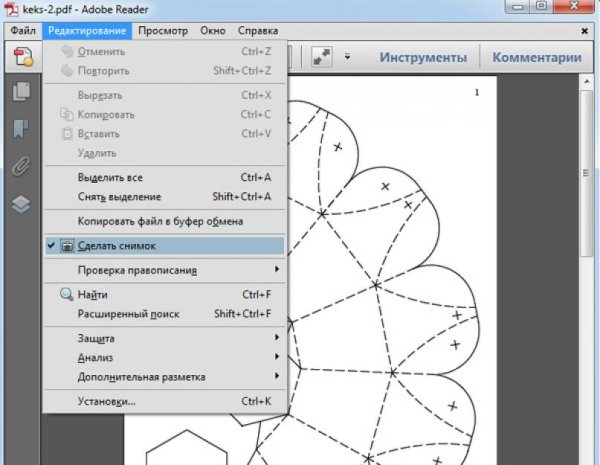Image resolution: width=600 pixels, height=465 pixels.
Task: Click the full-screen read mode icon
Action: (x=322, y=57)
